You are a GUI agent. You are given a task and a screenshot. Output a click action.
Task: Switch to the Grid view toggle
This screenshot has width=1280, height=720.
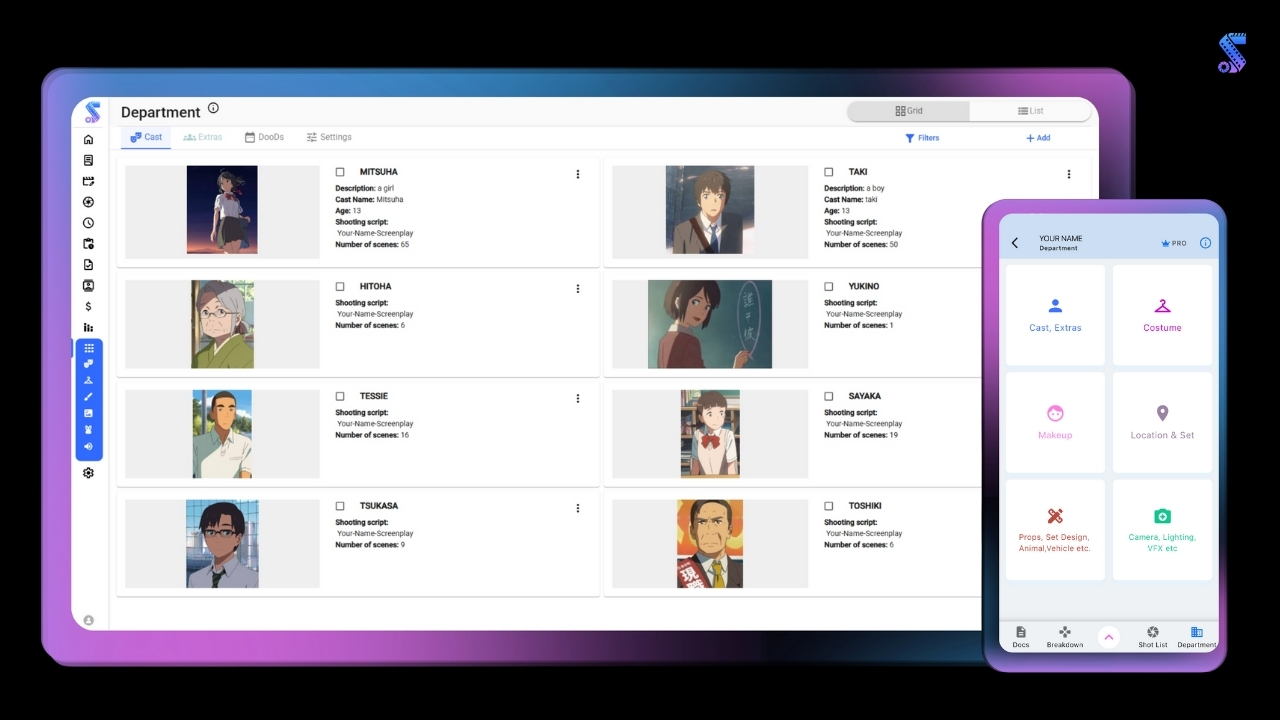908,111
